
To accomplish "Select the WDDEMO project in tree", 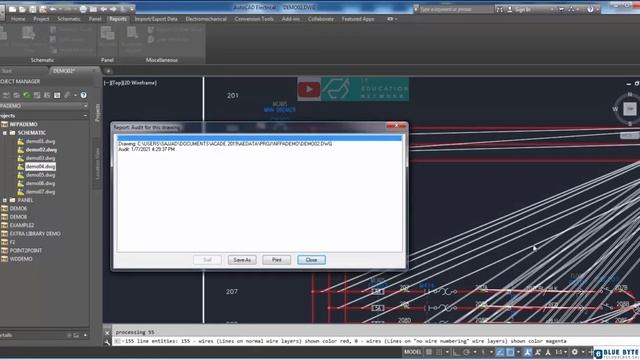I will [21, 259].
